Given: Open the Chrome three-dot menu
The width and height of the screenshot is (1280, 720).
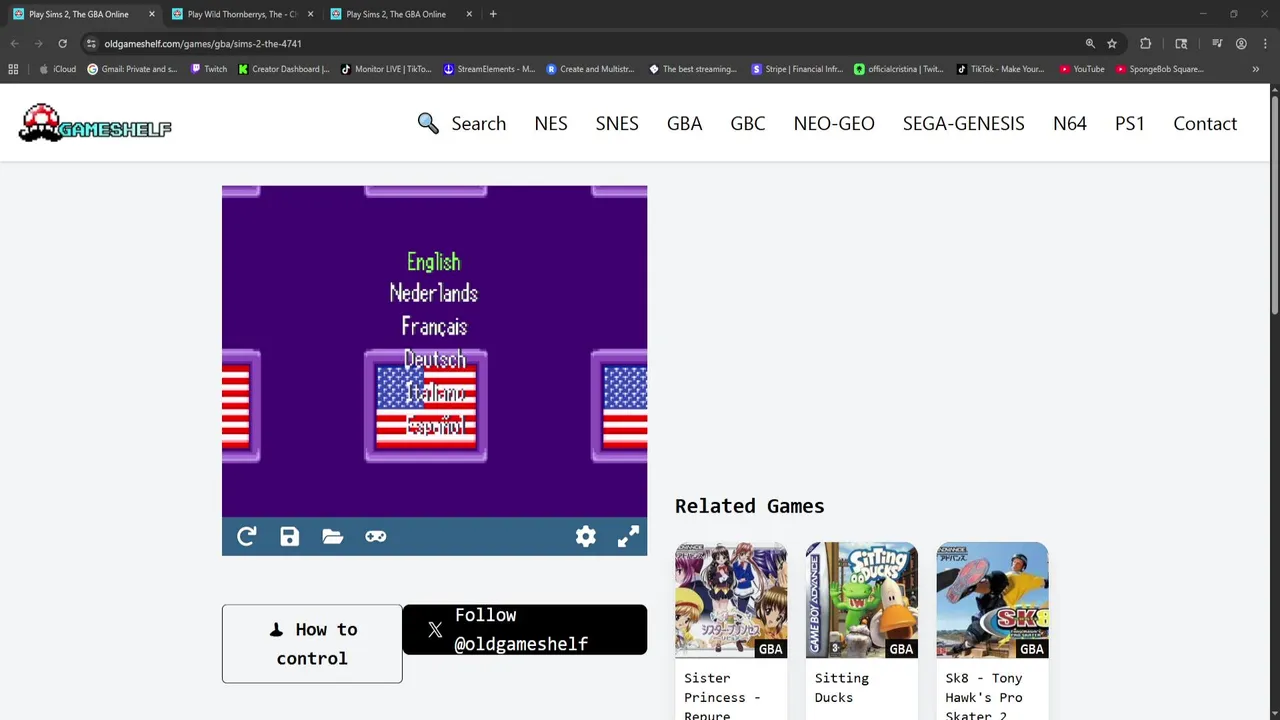Looking at the screenshot, I should [x=1263, y=44].
